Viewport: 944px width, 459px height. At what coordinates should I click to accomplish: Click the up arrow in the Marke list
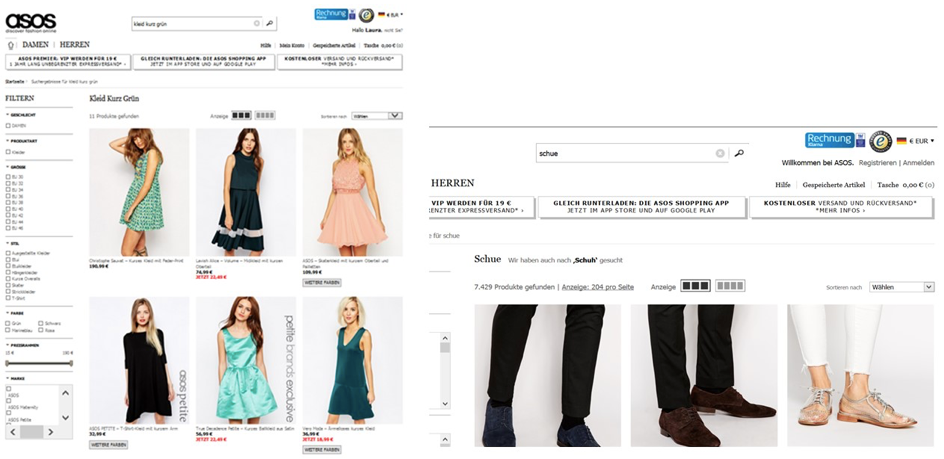[x=66, y=393]
